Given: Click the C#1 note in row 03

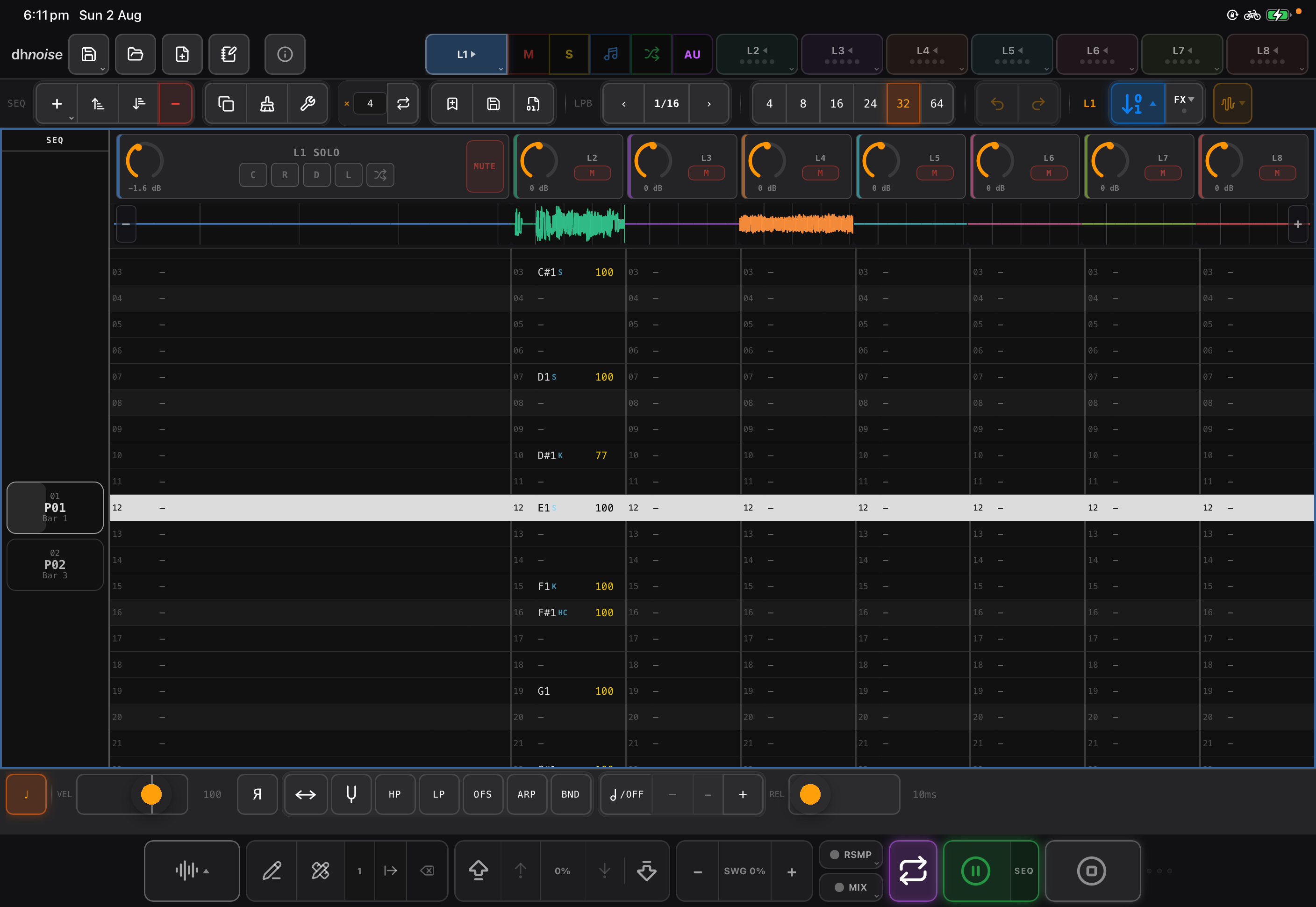Looking at the screenshot, I should click(x=546, y=272).
